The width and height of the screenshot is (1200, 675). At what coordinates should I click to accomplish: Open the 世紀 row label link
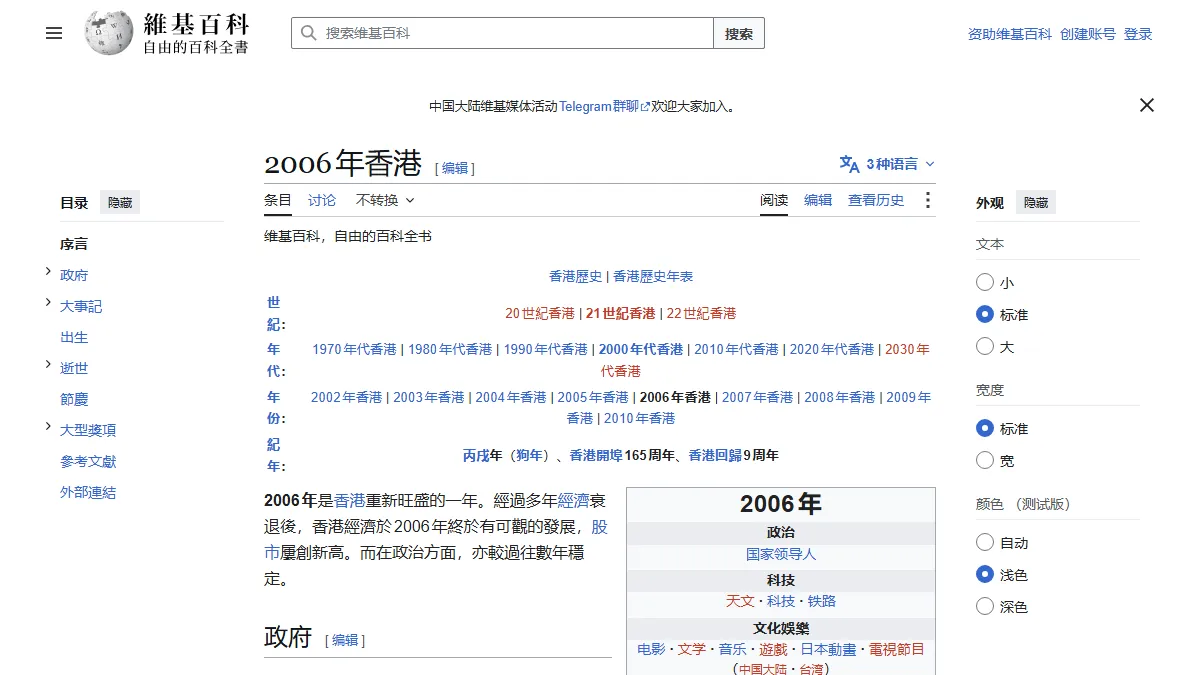pos(274,313)
